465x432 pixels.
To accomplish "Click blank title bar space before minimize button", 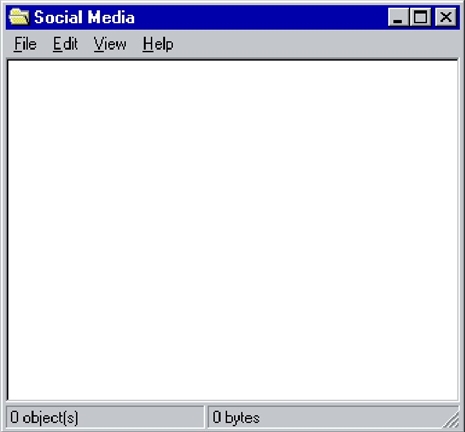I will pyautogui.click(x=260, y=17).
